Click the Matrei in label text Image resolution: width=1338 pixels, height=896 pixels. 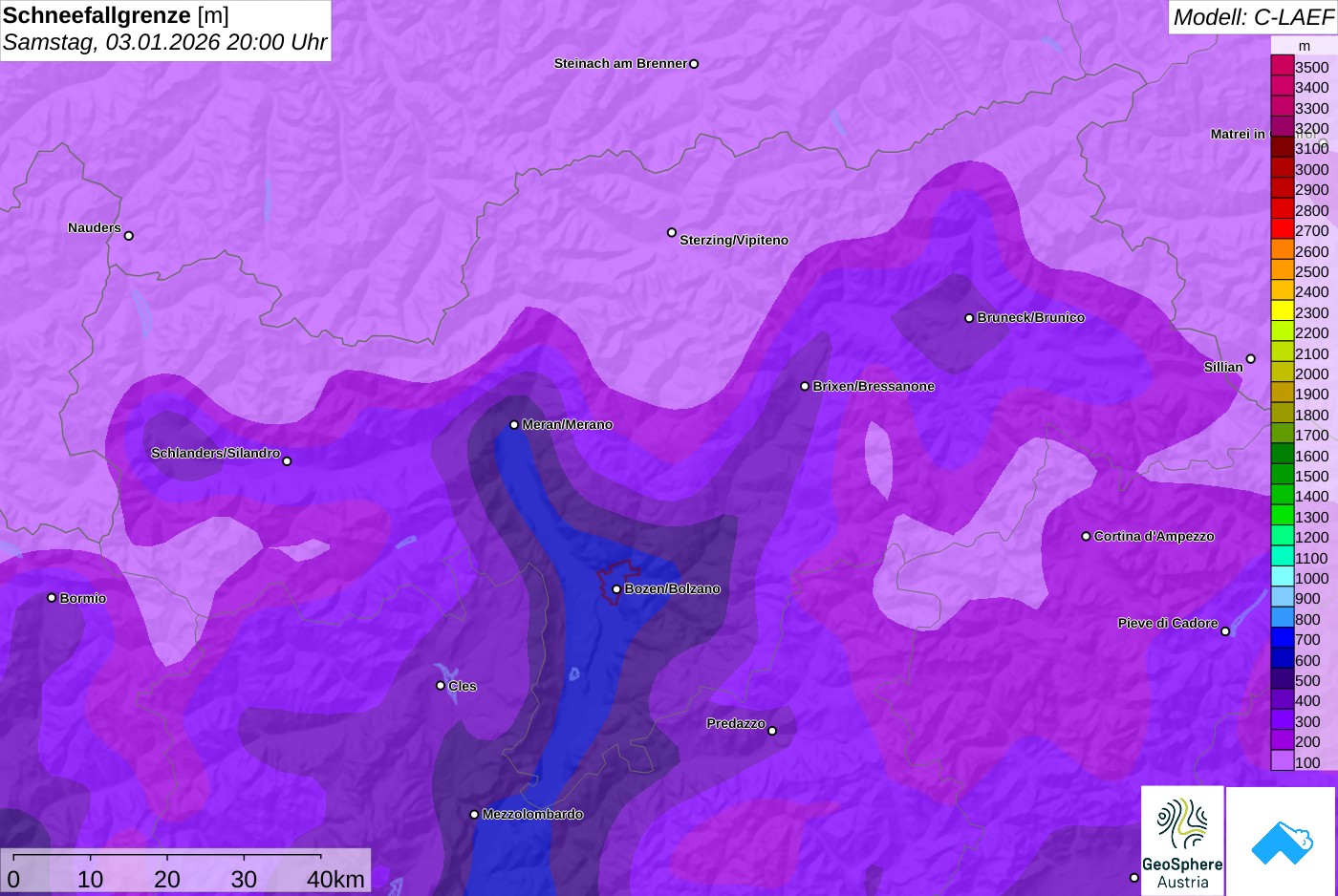pos(1238,135)
